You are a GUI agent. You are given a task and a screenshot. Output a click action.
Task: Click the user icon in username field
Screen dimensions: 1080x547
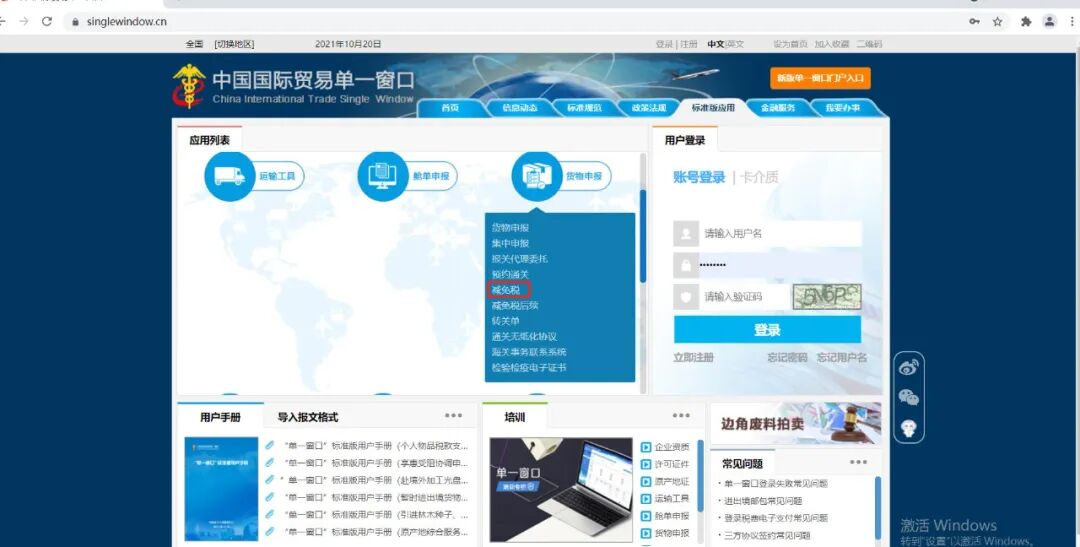(686, 234)
